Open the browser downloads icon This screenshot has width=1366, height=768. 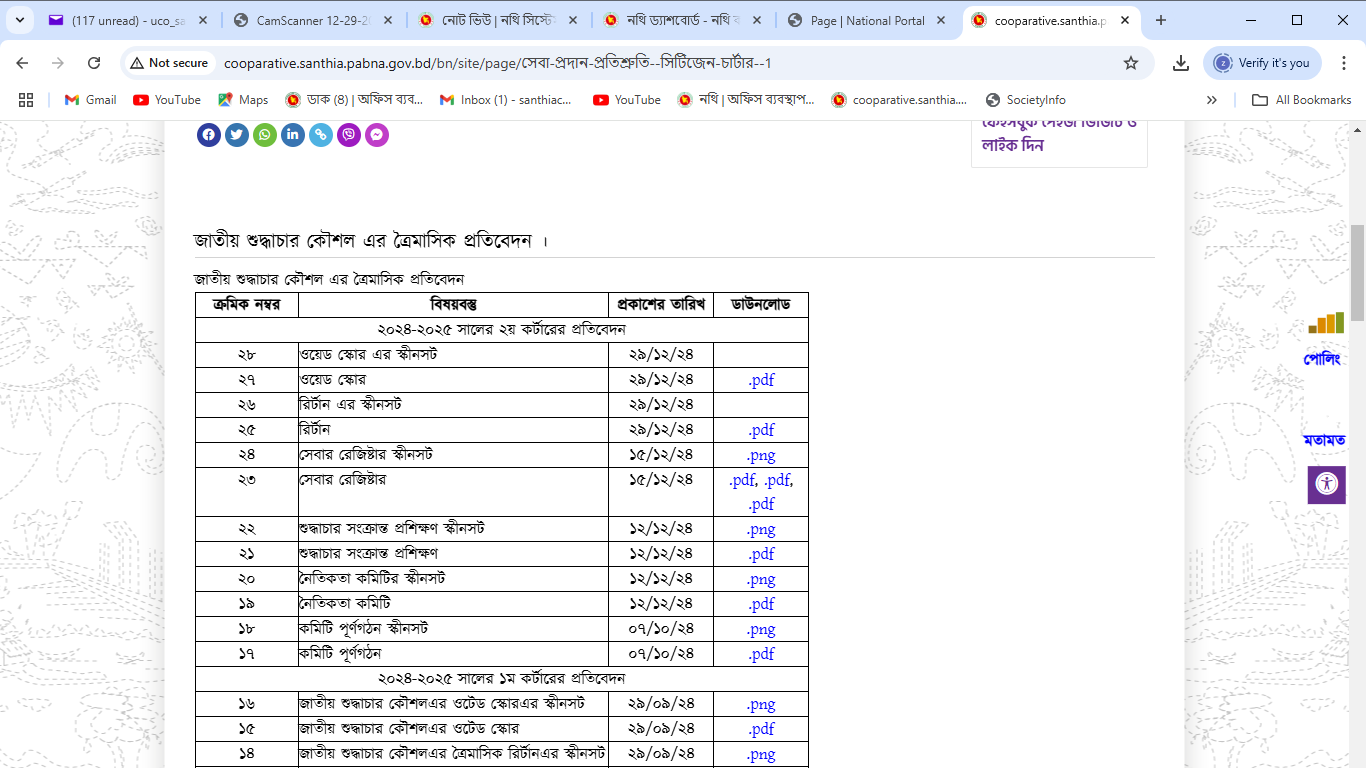[x=1181, y=63]
